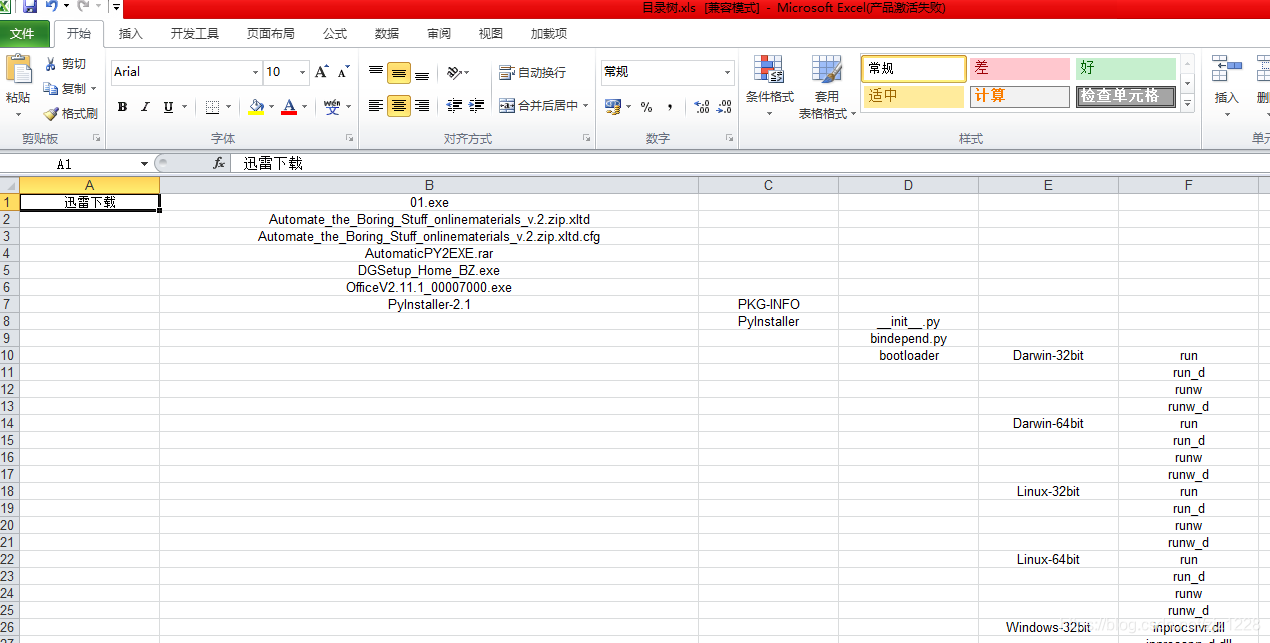This screenshot has height=643, width=1270.
Task: Click Wrap Text (自动换行)
Action: [532, 73]
